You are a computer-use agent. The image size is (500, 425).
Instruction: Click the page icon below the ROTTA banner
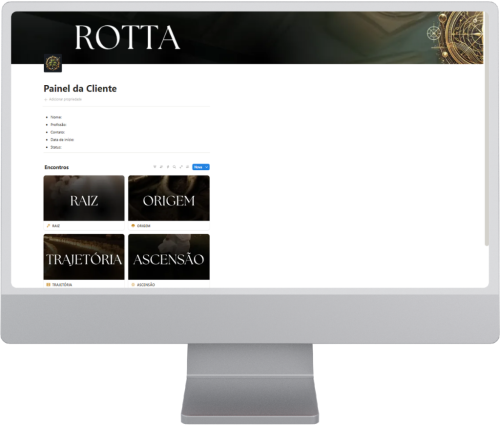[53, 63]
